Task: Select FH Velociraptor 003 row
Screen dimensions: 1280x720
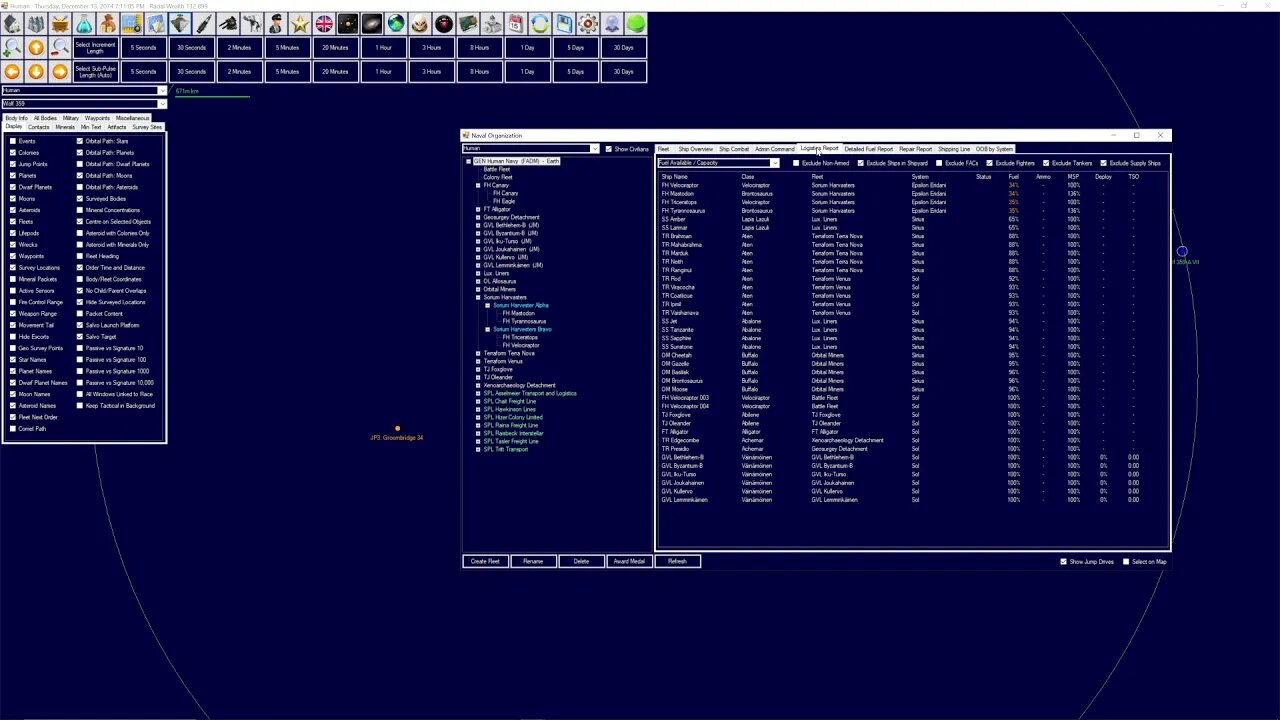Action: coord(900,398)
